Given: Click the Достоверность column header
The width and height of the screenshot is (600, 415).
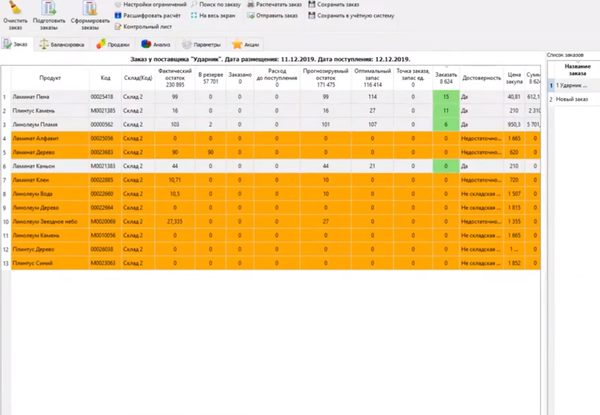Looking at the screenshot, I should (481, 78).
